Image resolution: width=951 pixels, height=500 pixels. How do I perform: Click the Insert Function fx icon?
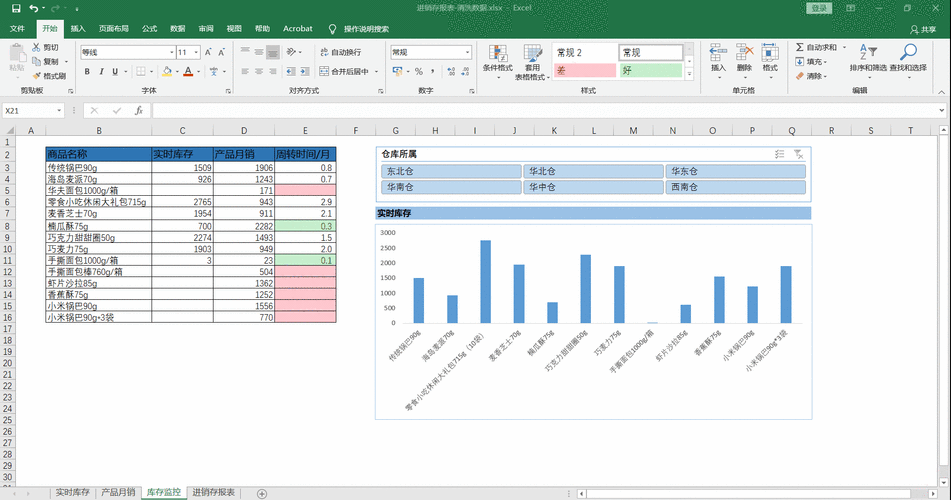138,110
